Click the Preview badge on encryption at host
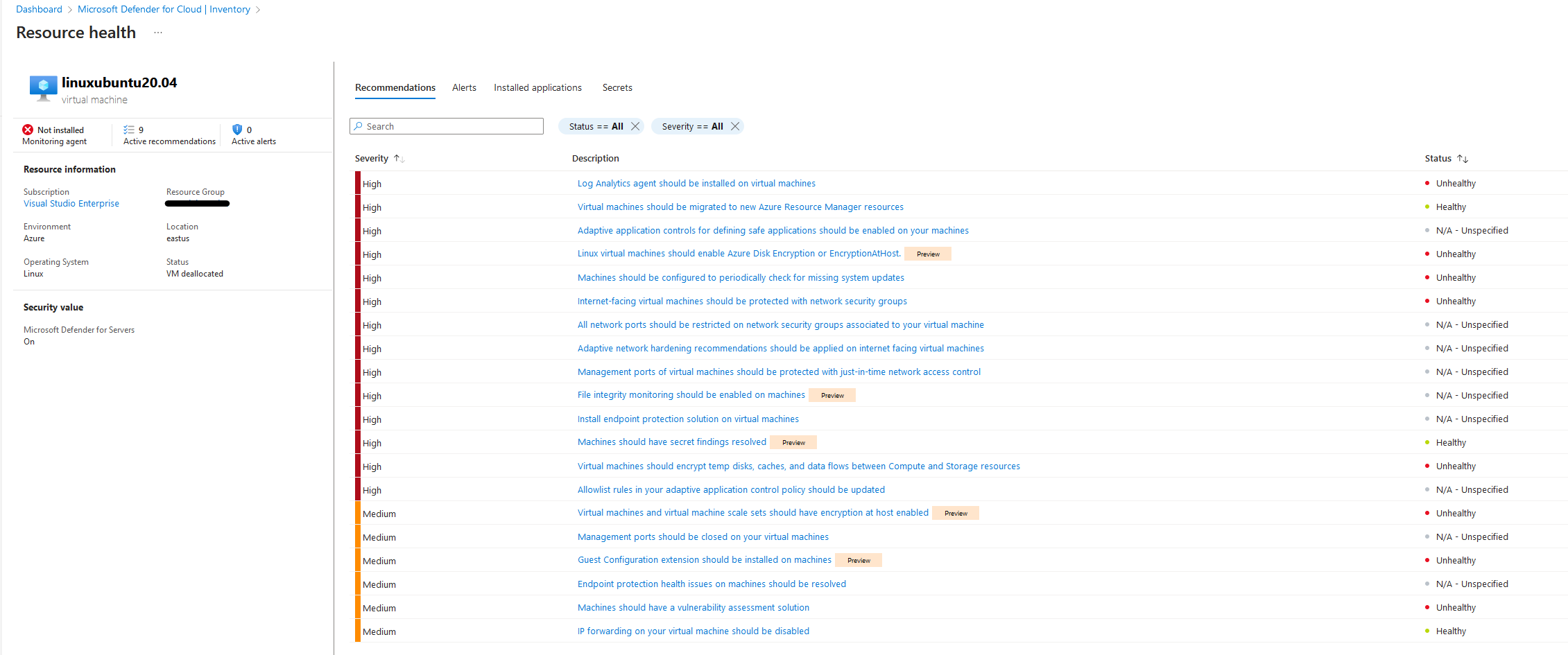This screenshot has width=1568, height=655. pyautogui.click(x=956, y=513)
